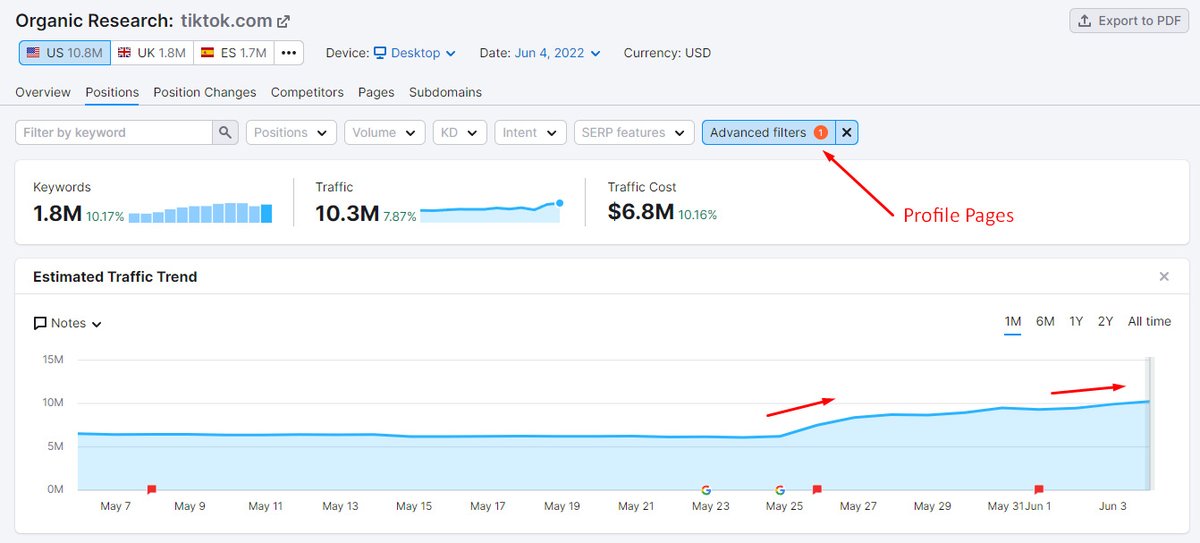The width and height of the screenshot is (1200, 543).
Task: Select the Positions tab
Action: [x=112, y=92]
